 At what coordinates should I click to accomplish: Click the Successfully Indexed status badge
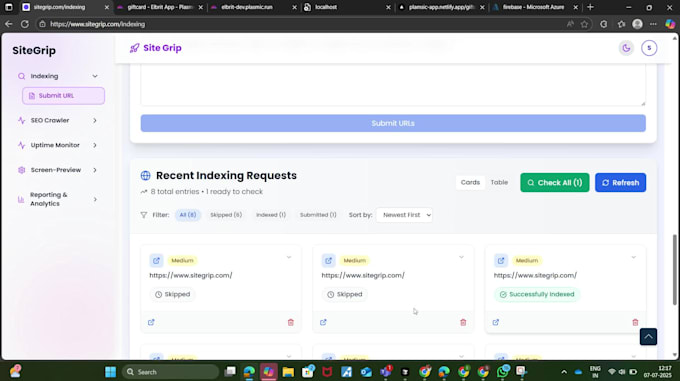coord(537,294)
